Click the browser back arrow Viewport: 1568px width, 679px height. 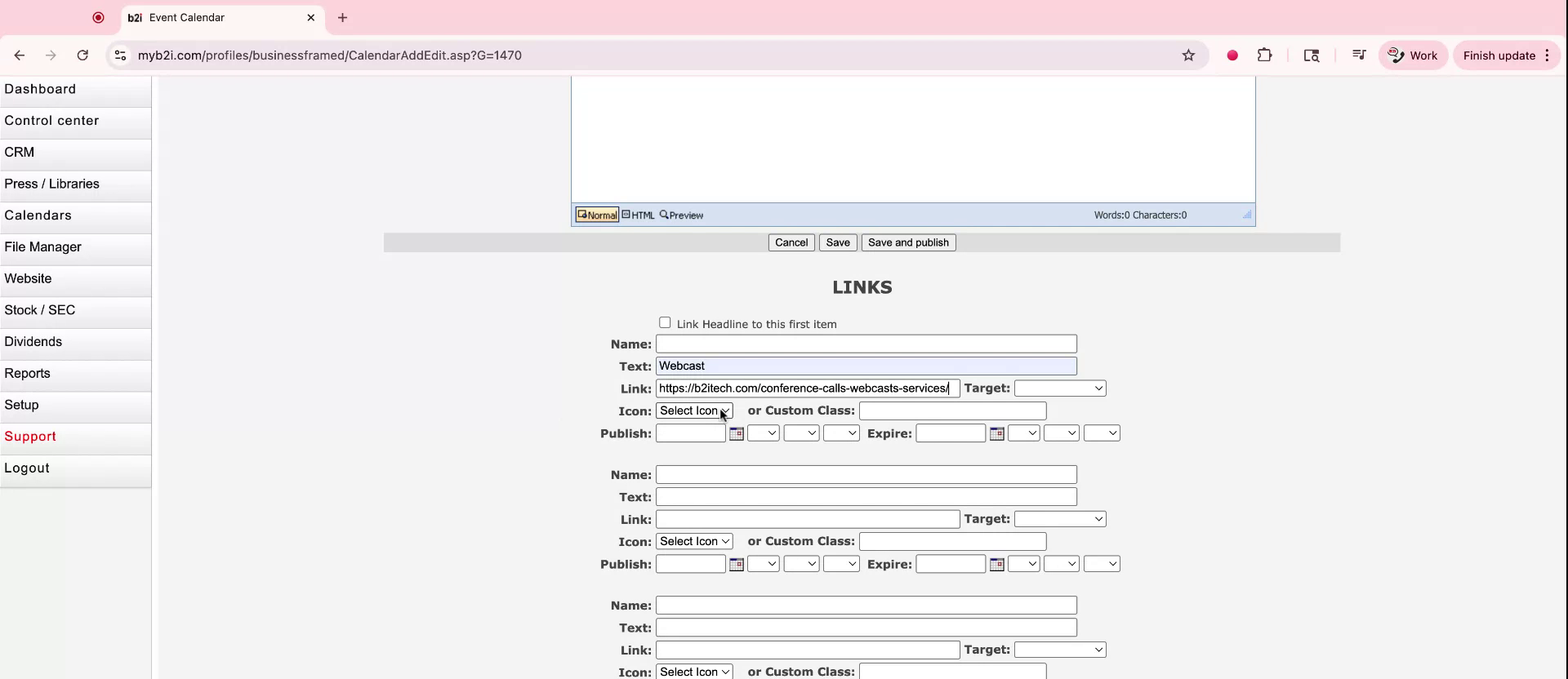(x=20, y=55)
